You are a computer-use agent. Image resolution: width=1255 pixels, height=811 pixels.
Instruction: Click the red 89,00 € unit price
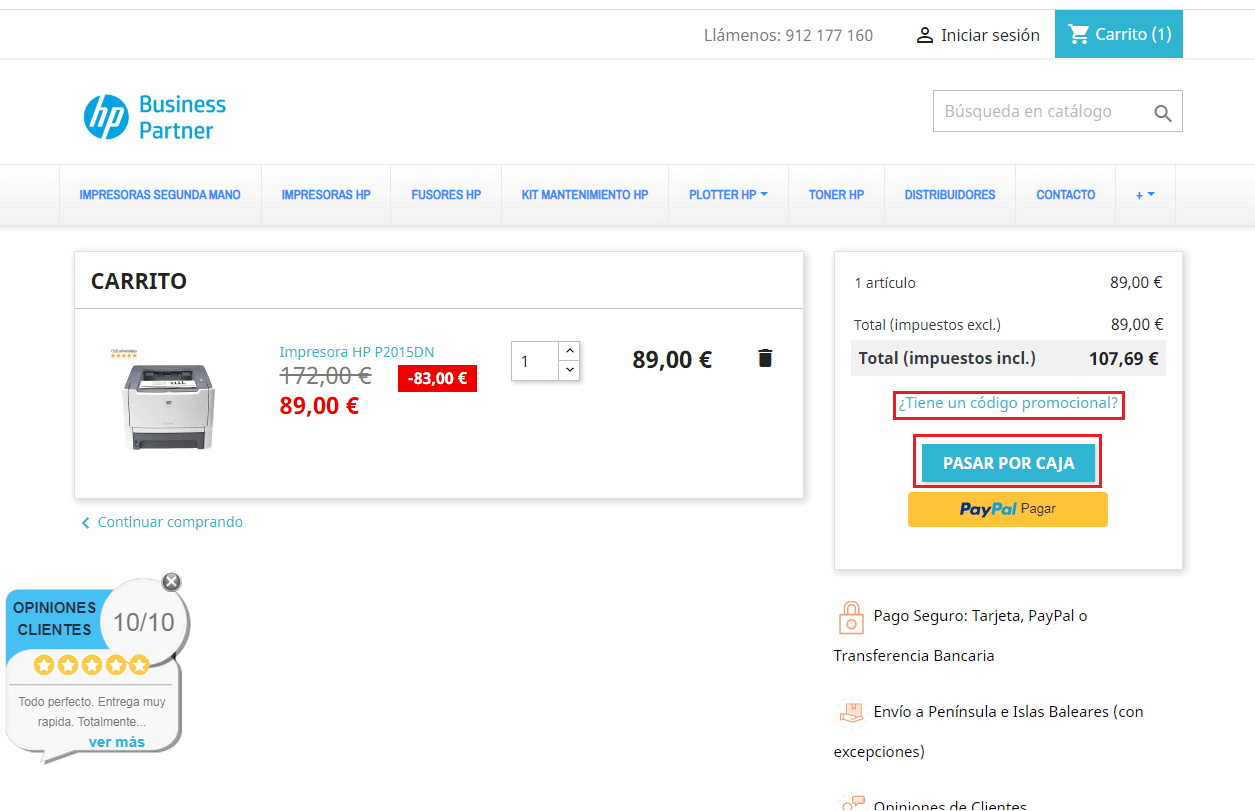coord(319,405)
